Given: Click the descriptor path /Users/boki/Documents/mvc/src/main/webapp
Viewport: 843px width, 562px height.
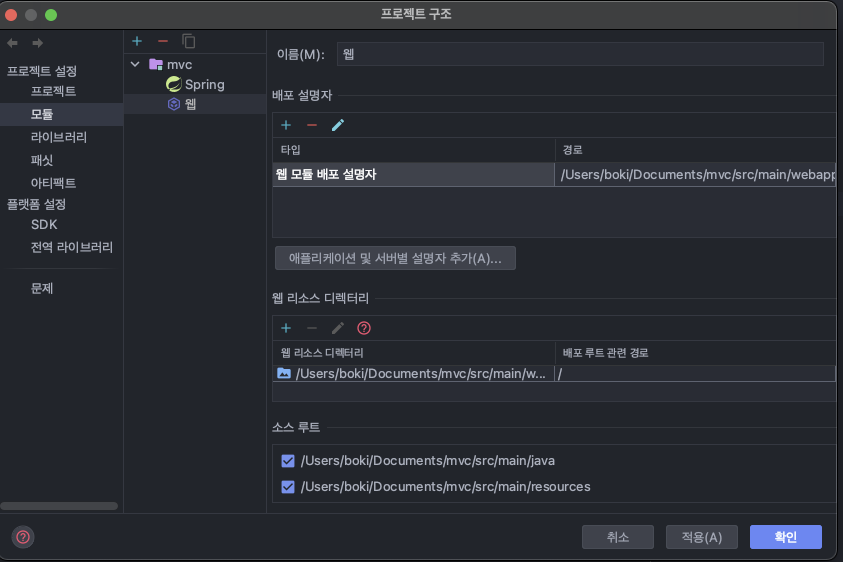Looking at the screenshot, I should [697, 174].
